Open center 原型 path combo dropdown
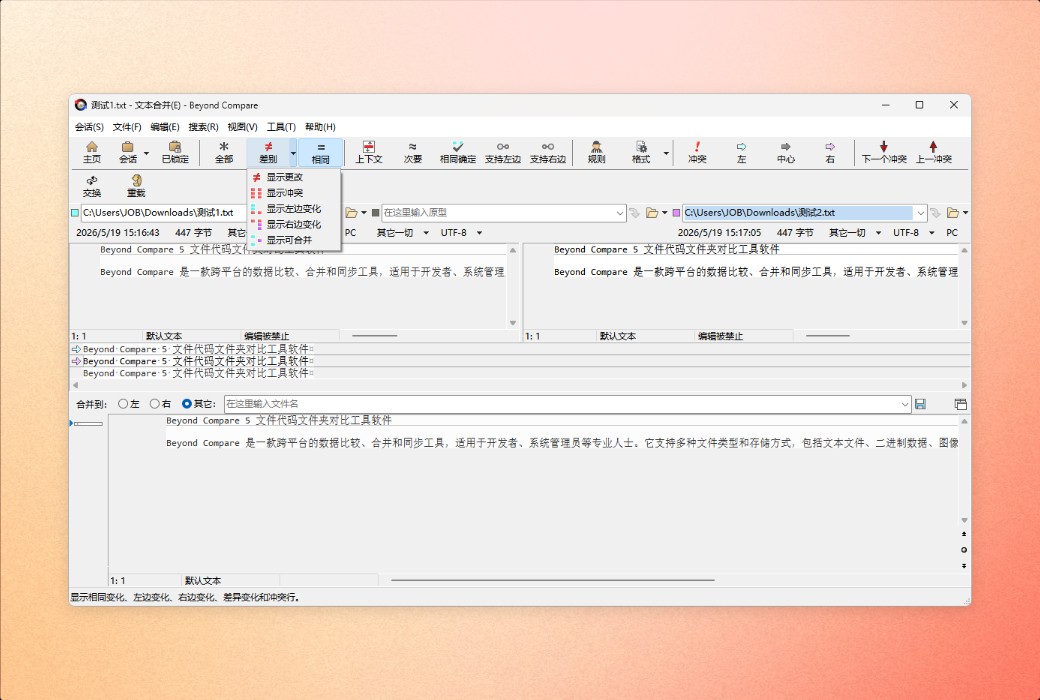The width and height of the screenshot is (1040, 700). coord(619,213)
